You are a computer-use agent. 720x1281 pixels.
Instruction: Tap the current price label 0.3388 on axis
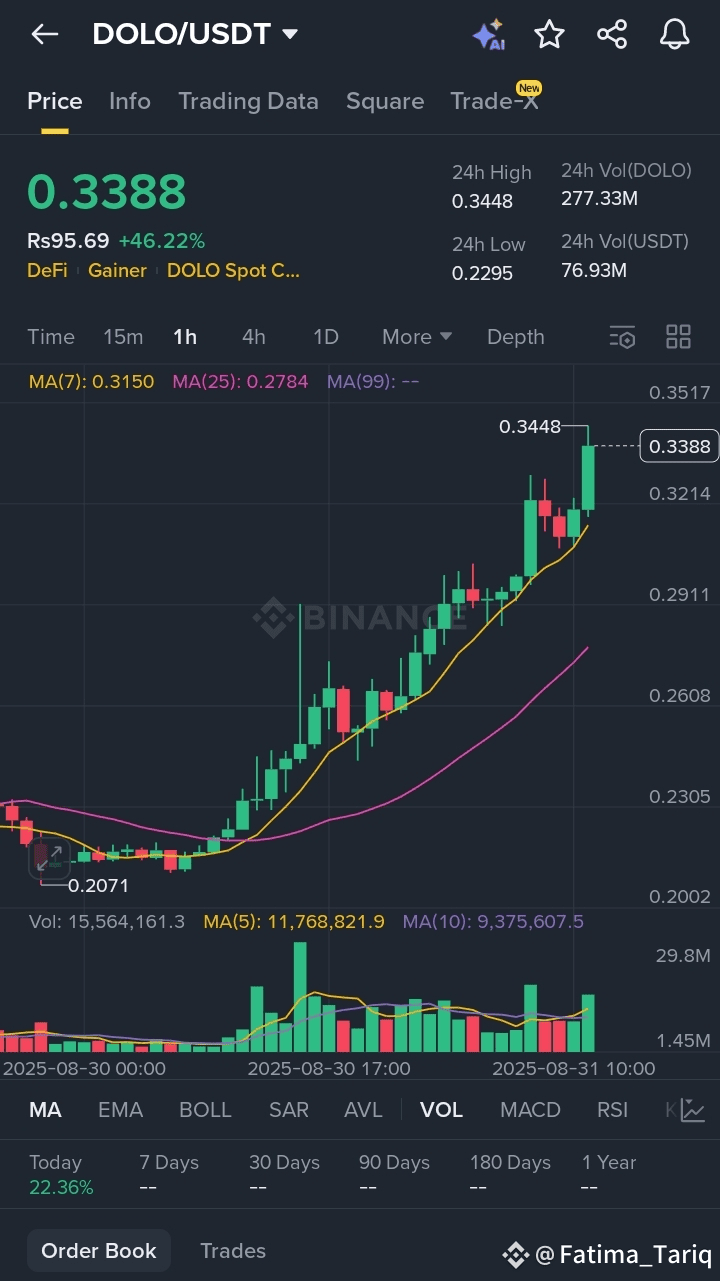coord(680,446)
